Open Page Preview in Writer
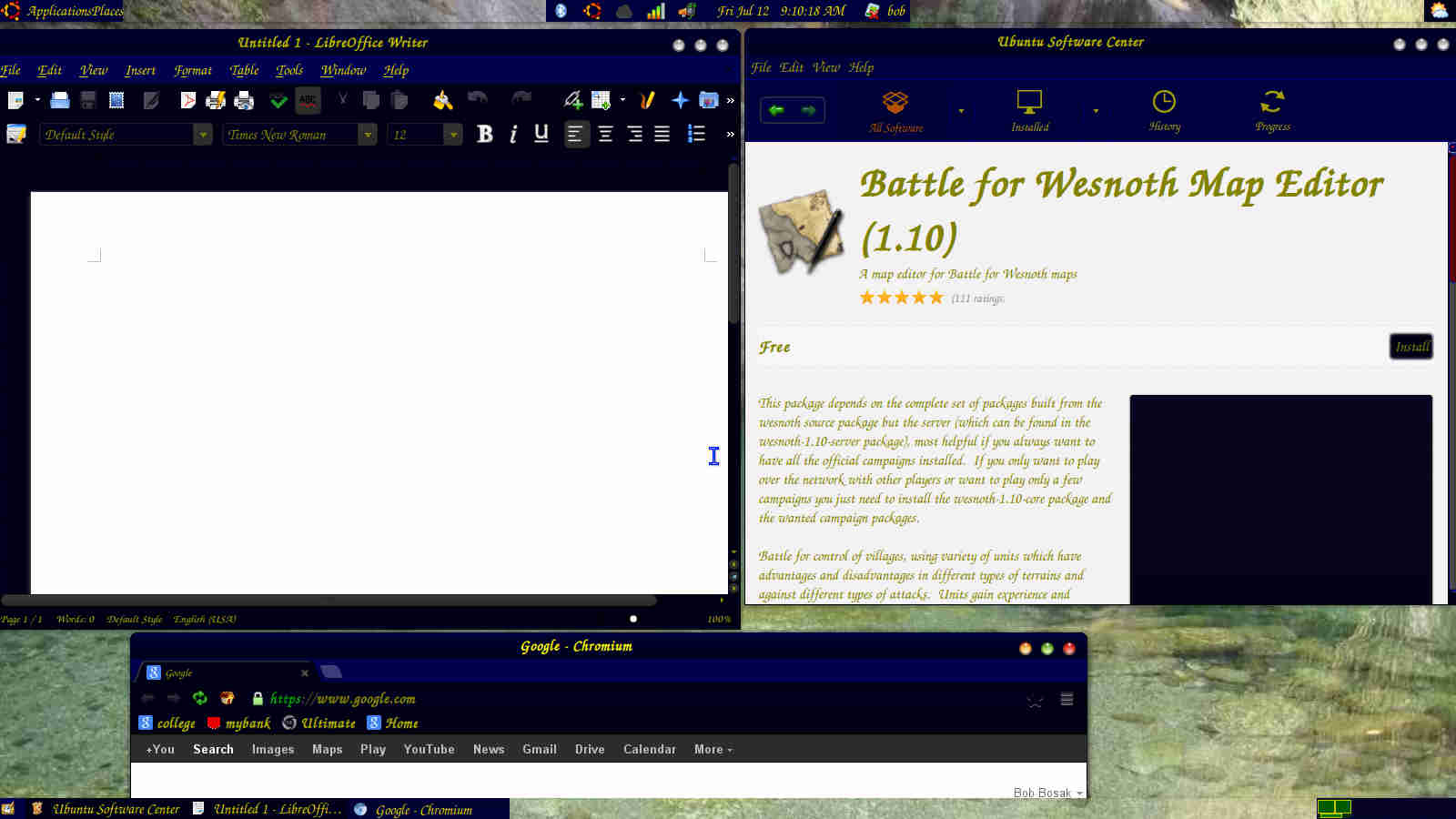The height and width of the screenshot is (819, 1456). [x=244, y=100]
